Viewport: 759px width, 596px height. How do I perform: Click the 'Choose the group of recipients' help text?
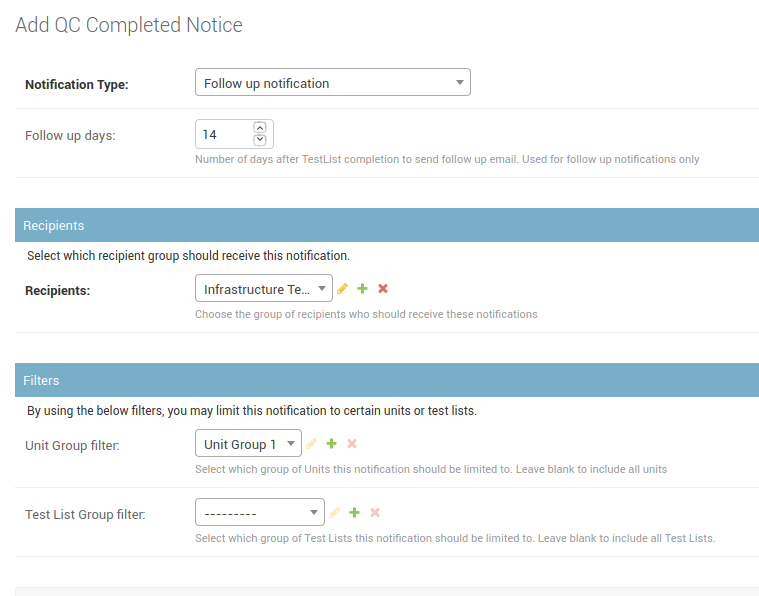pos(366,314)
